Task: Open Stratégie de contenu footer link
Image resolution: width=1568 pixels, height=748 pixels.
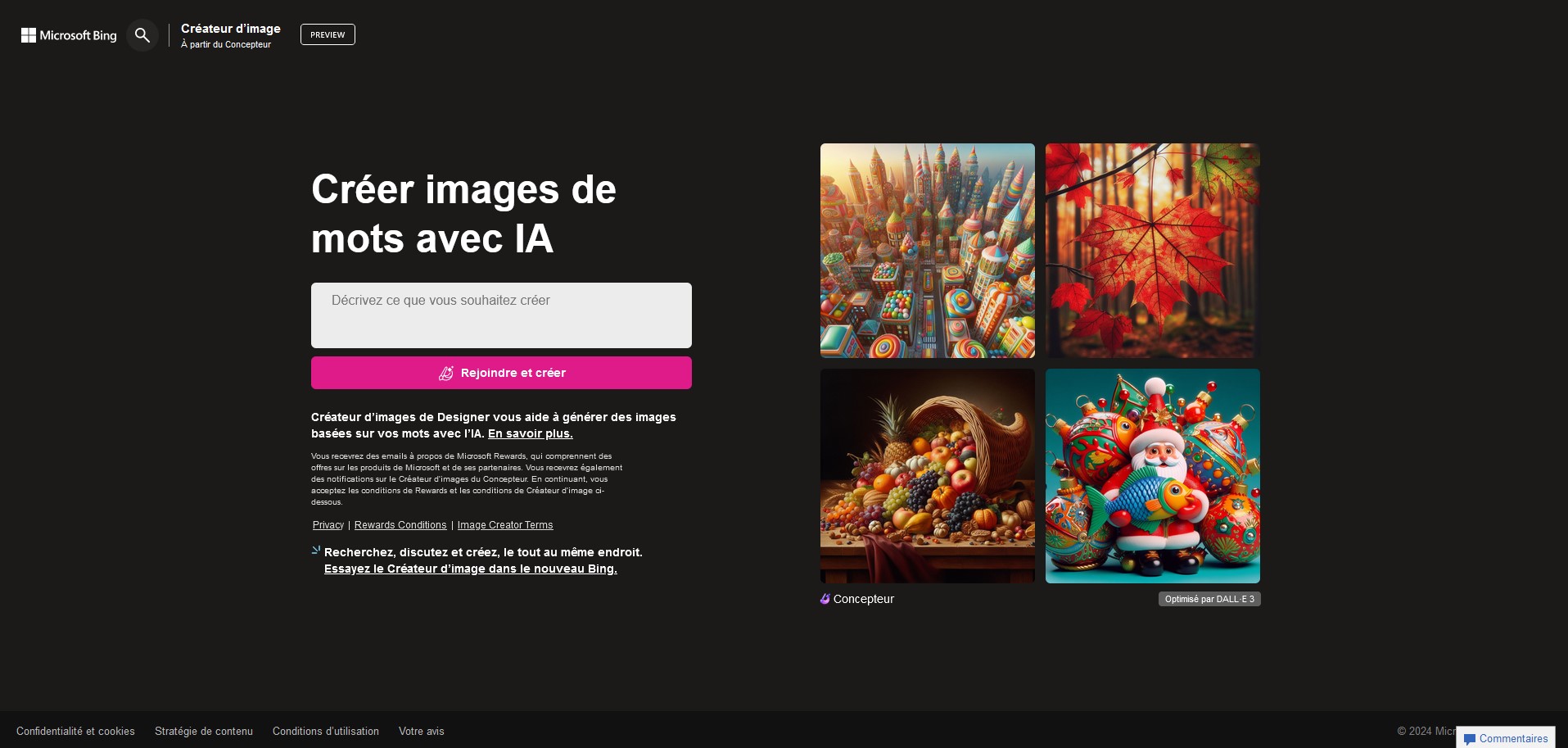Action: pos(204,731)
